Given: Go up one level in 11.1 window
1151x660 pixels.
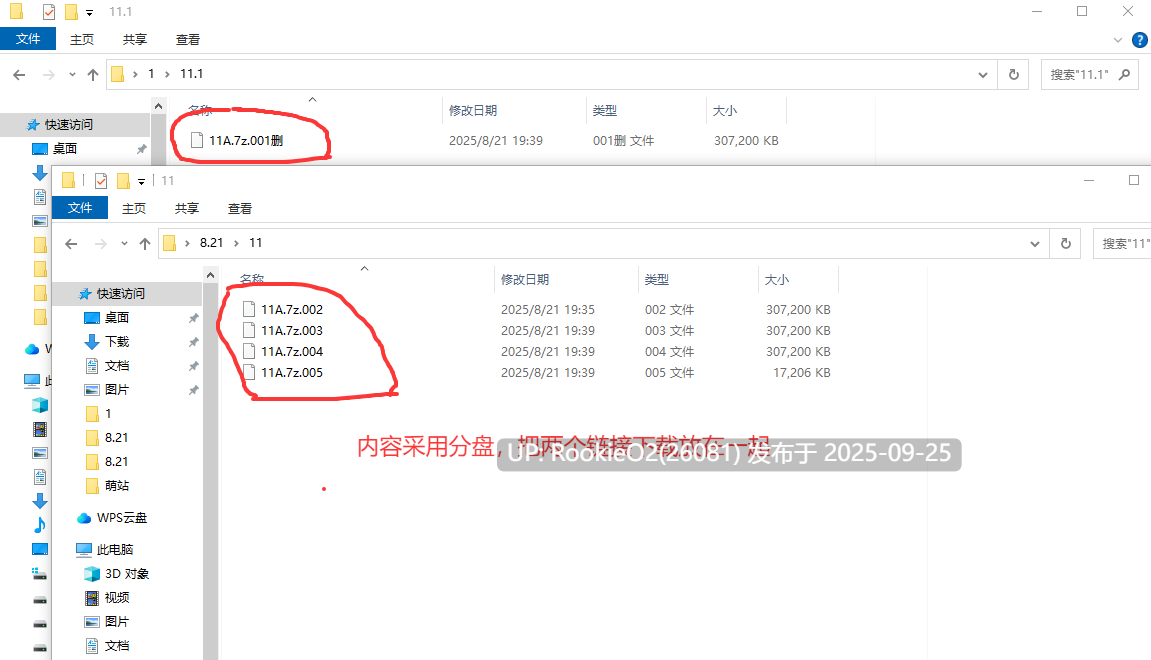Looking at the screenshot, I should coord(92,74).
